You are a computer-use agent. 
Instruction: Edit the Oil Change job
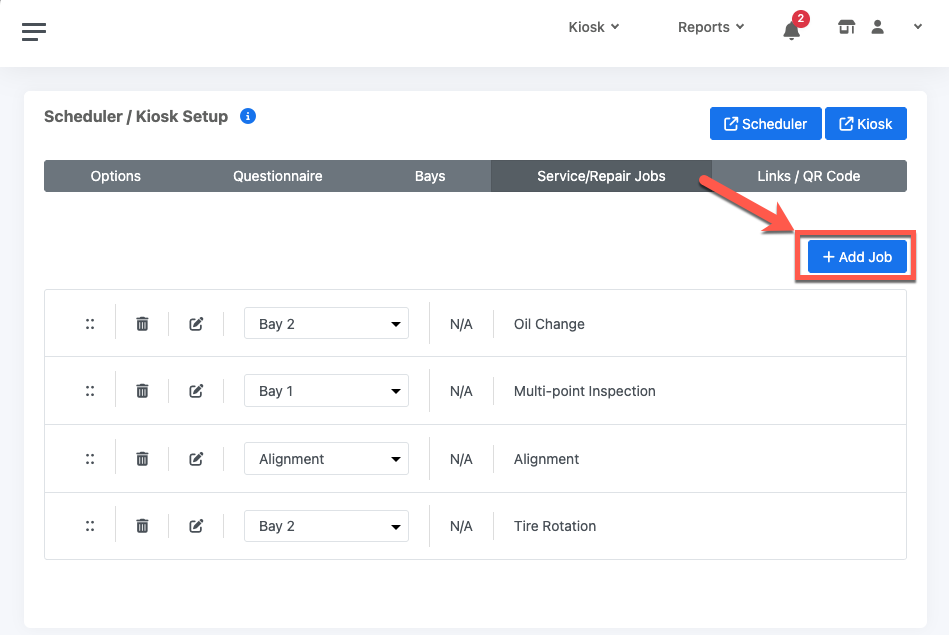click(196, 324)
